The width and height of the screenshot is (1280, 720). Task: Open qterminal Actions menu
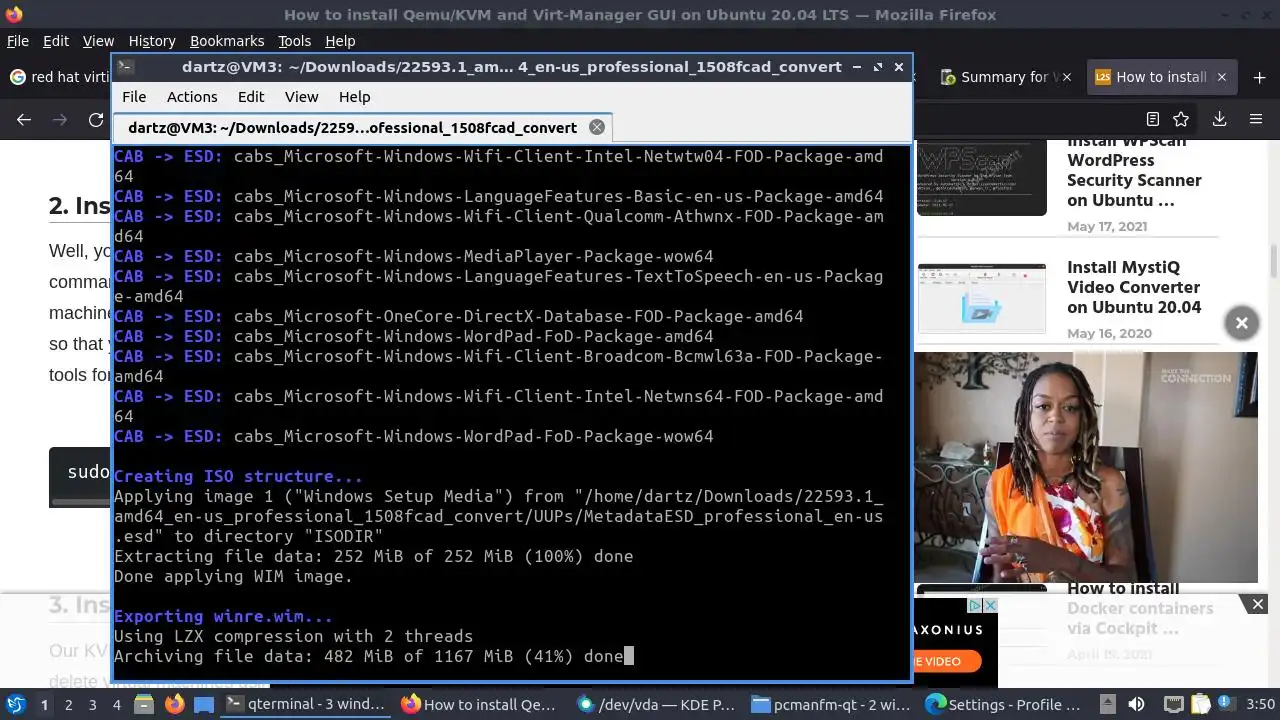(192, 97)
